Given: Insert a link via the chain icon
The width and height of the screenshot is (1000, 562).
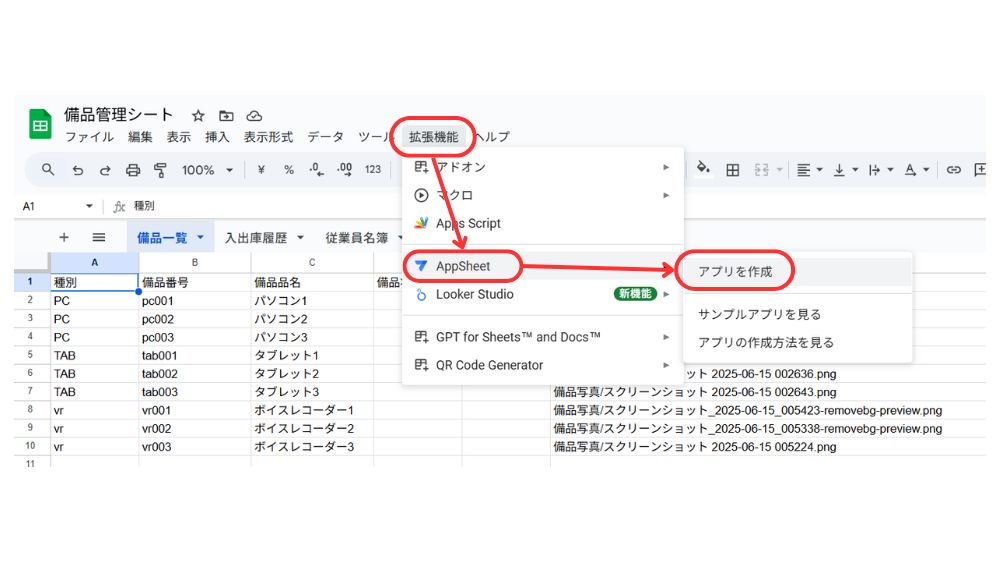Looking at the screenshot, I should [x=953, y=170].
